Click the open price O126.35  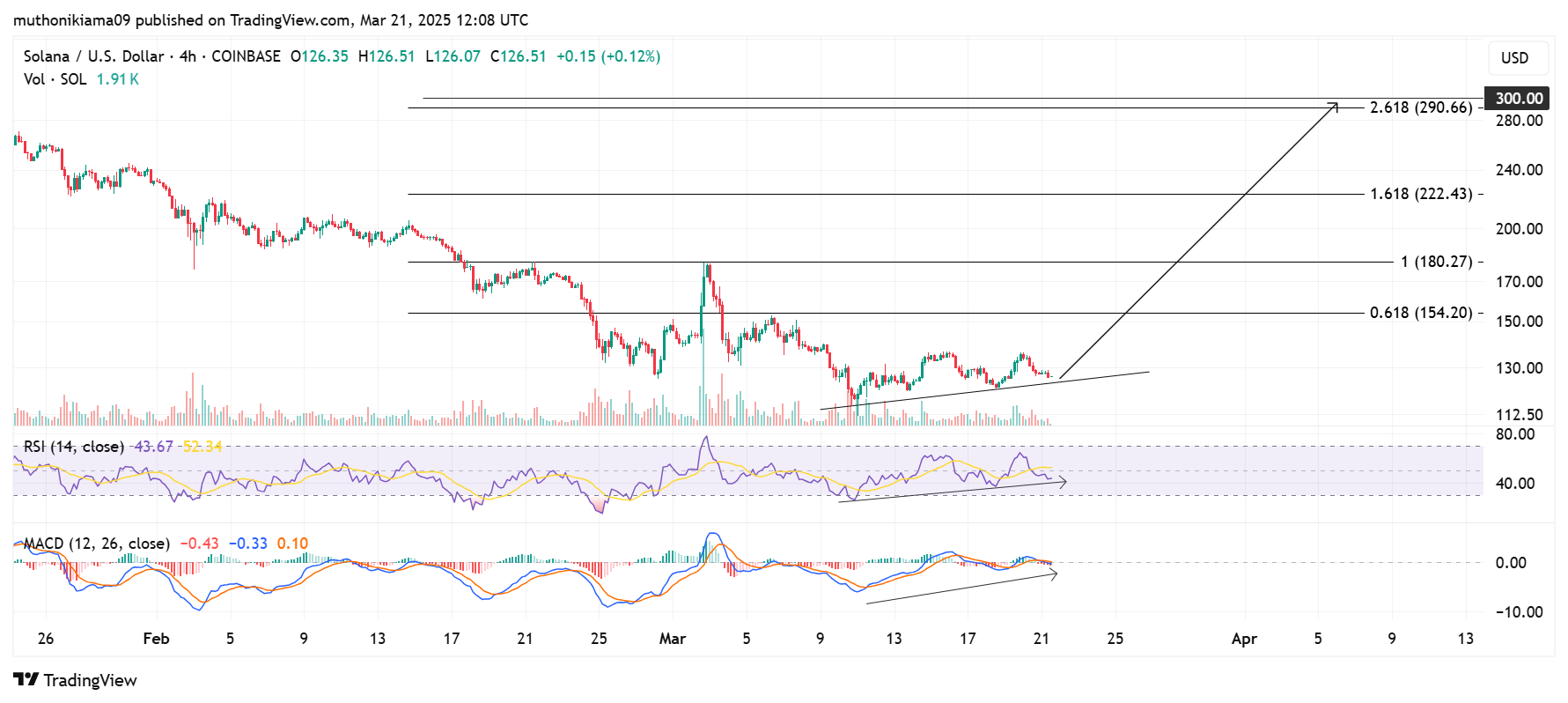click(320, 56)
